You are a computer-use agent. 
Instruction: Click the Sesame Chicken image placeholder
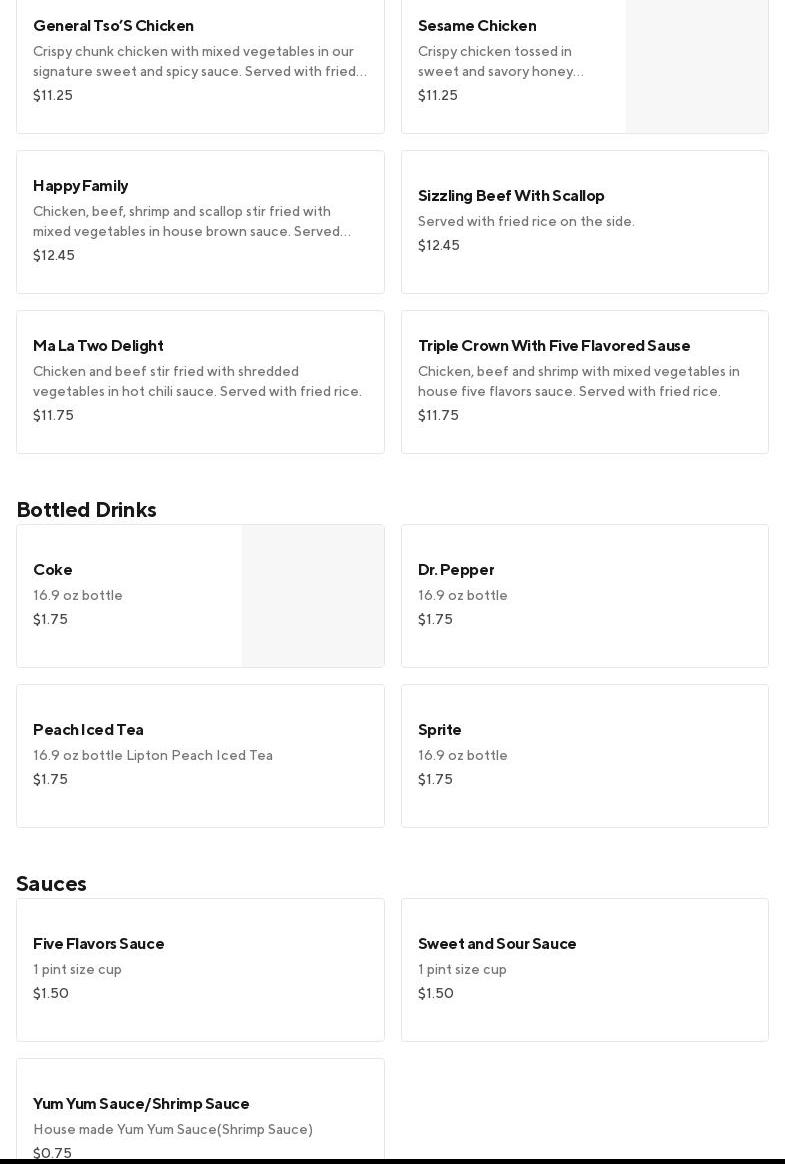[x=696, y=64]
